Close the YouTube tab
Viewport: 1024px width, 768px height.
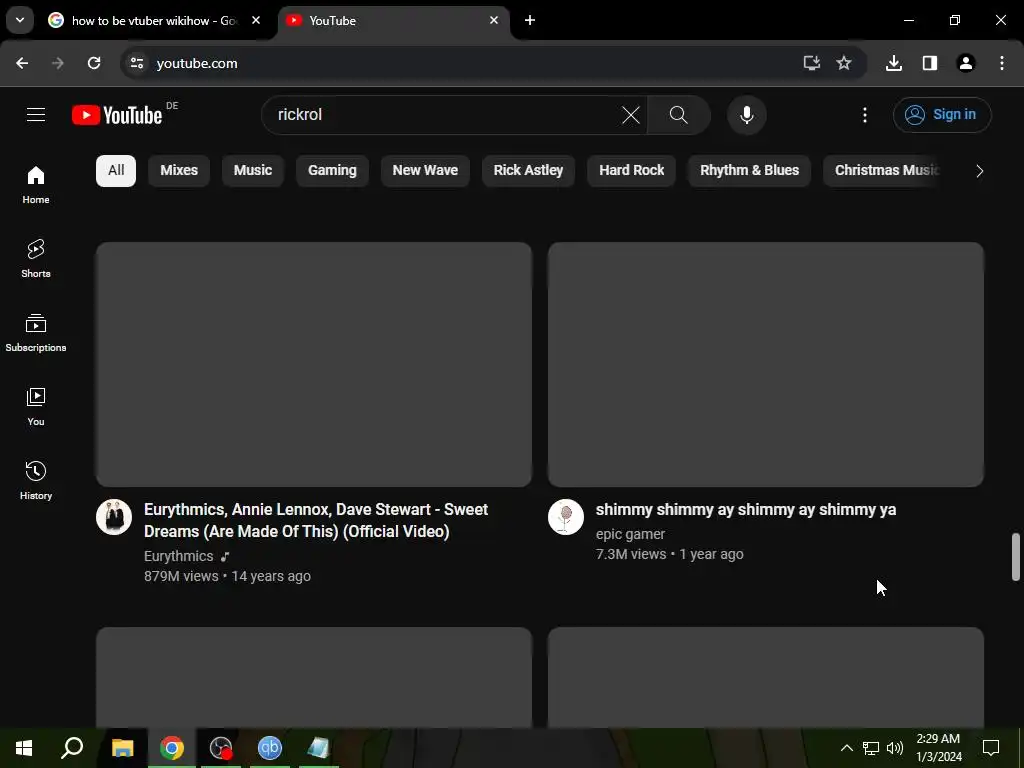(x=494, y=21)
